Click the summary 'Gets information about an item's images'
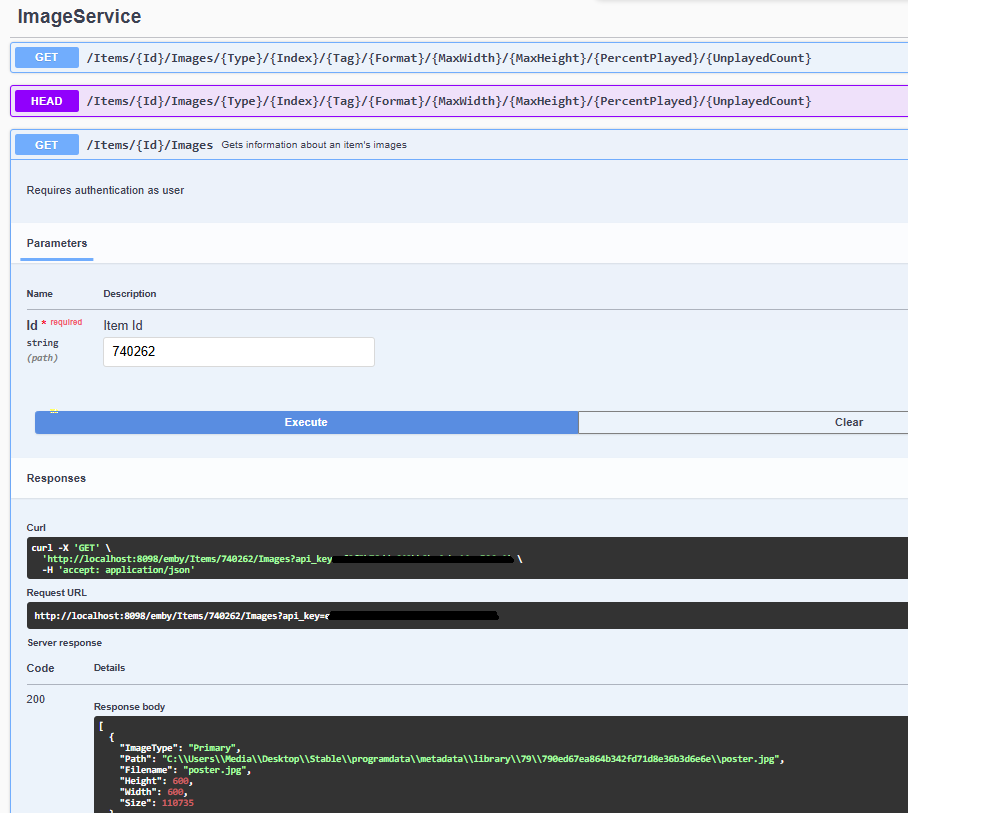The height and width of the screenshot is (813, 1000). (x=314, y=145)
